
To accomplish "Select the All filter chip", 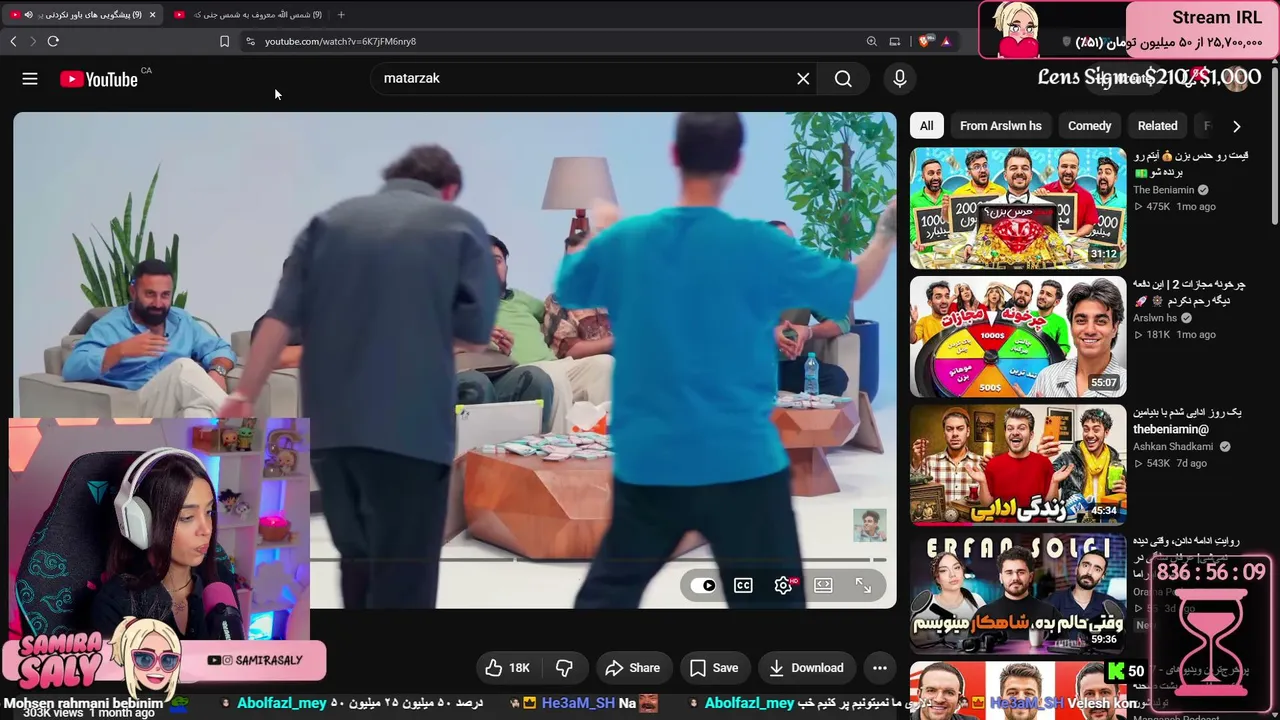I will click(x=927, y=126).
